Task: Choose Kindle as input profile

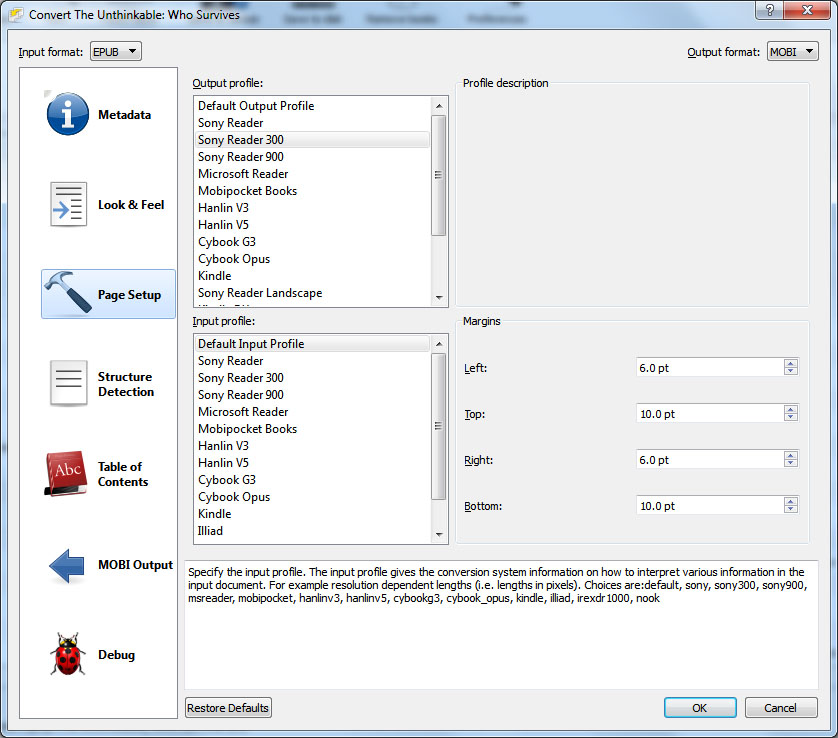Action: 312,514
